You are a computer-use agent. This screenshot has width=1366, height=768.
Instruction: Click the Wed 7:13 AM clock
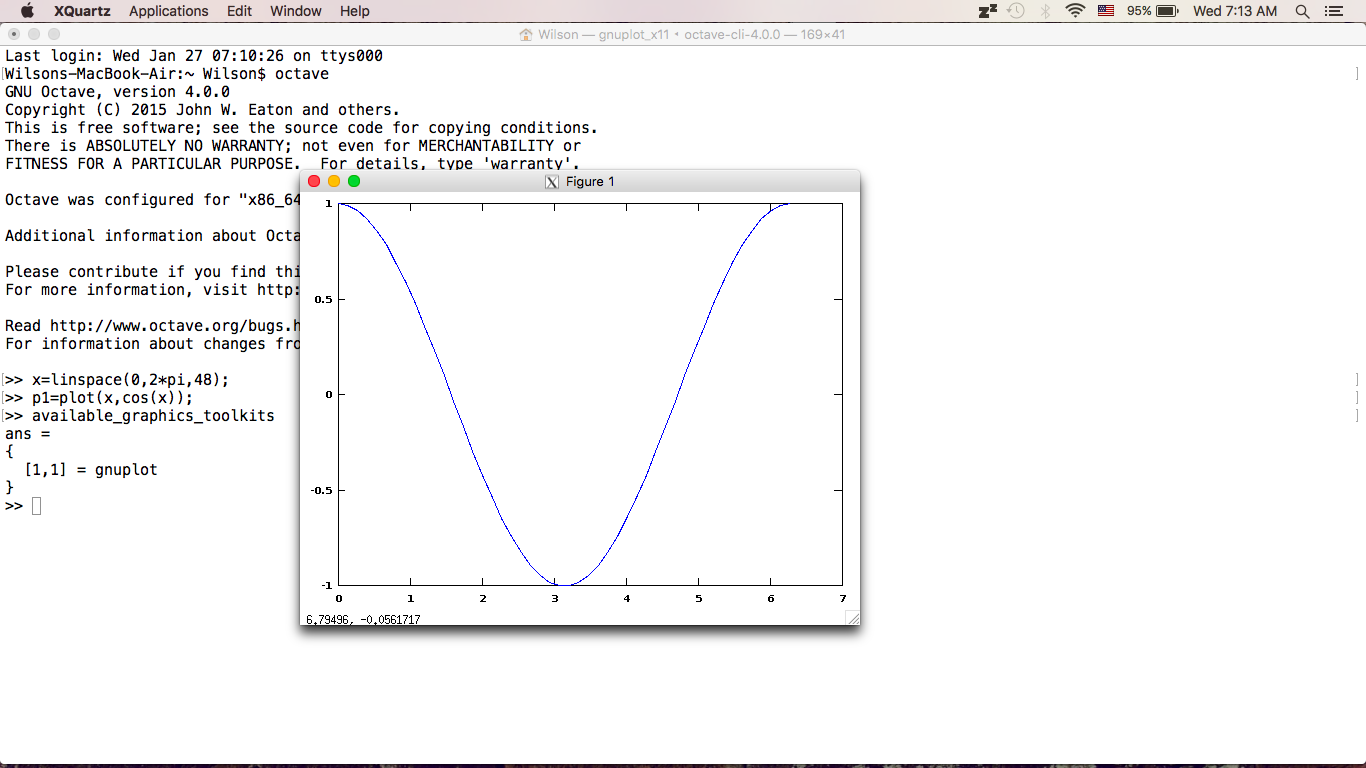click(x=1235, y=11)
